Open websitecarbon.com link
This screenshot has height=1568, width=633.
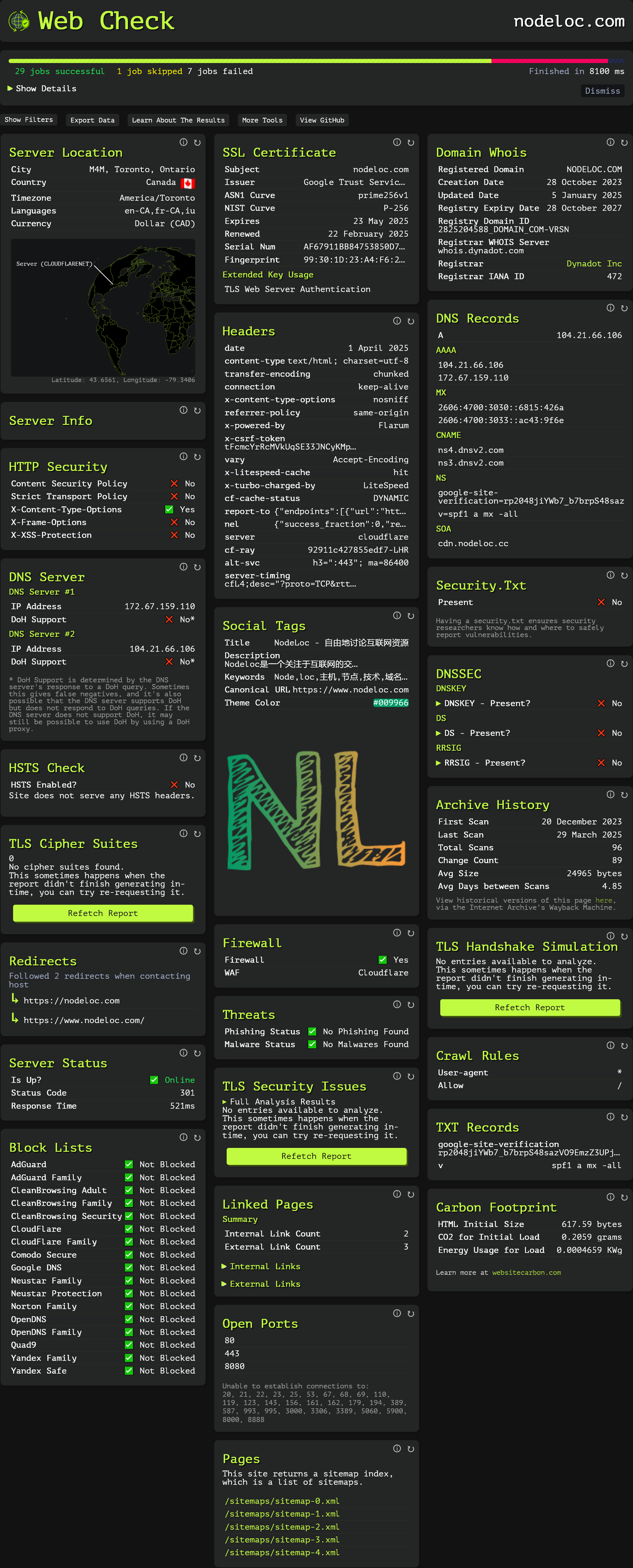tap(527, 1272)
